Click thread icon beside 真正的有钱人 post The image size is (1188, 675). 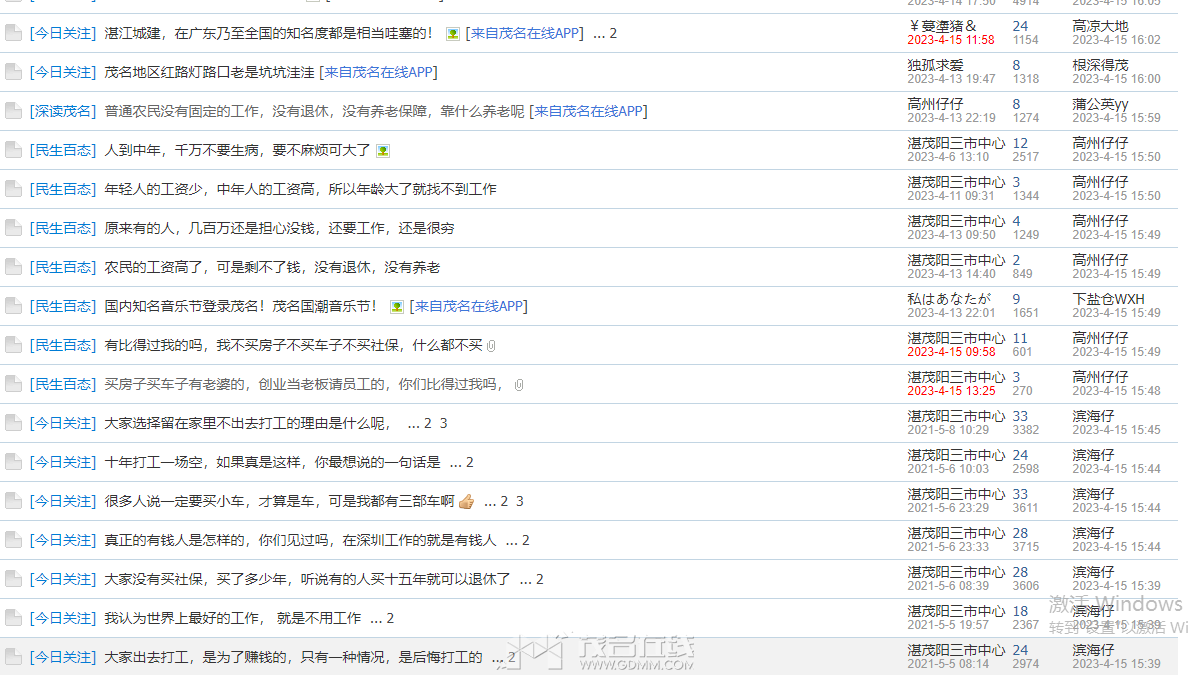click(13, 540)
